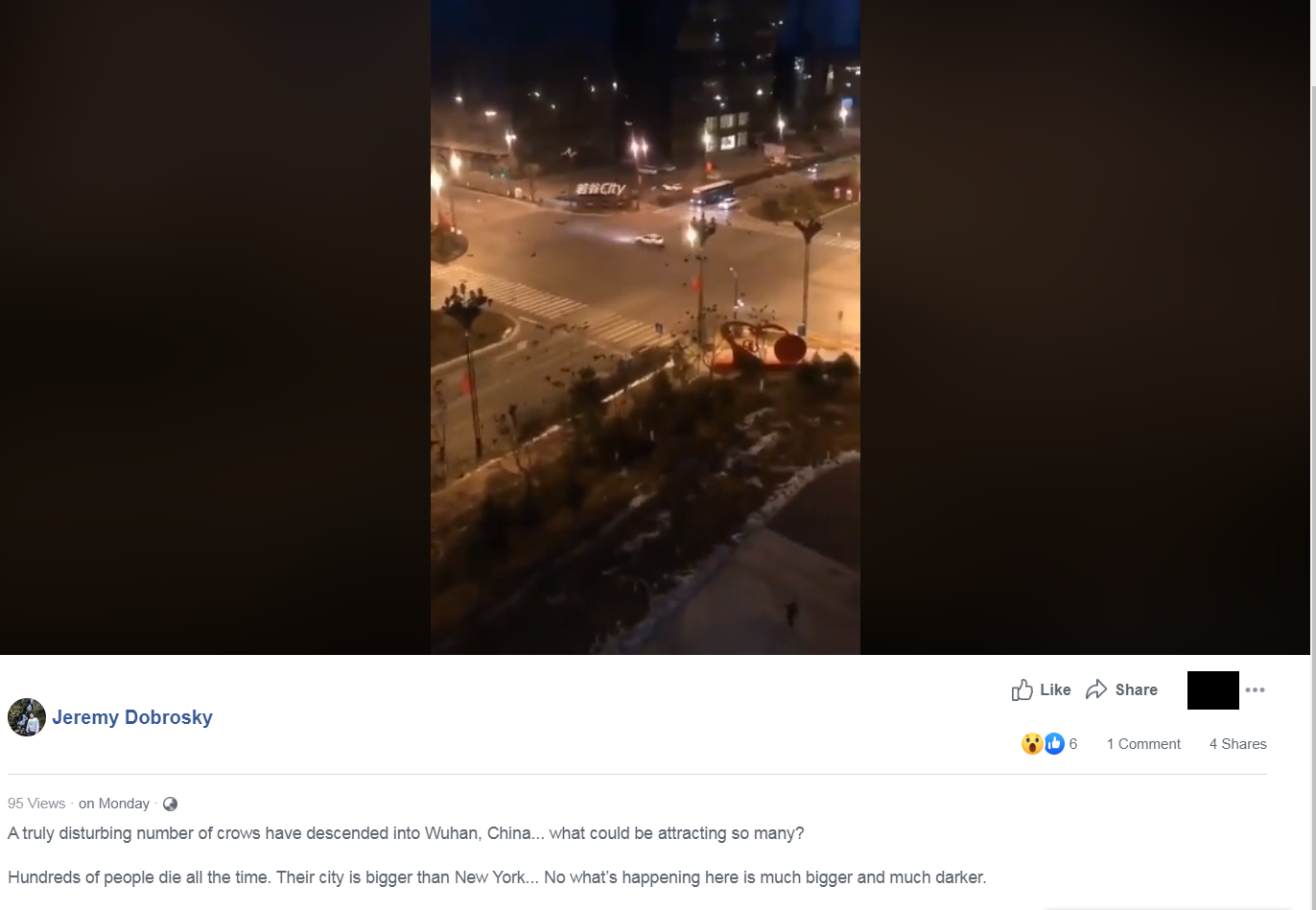Click the Like thumbs-up icon

point(1022,689)
